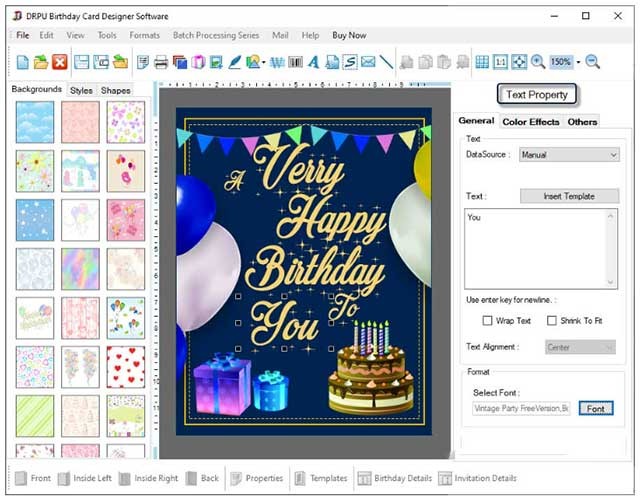This screenshot has width=640, height=503.
Task: Select the General tab
Action: tap(476, 120)
